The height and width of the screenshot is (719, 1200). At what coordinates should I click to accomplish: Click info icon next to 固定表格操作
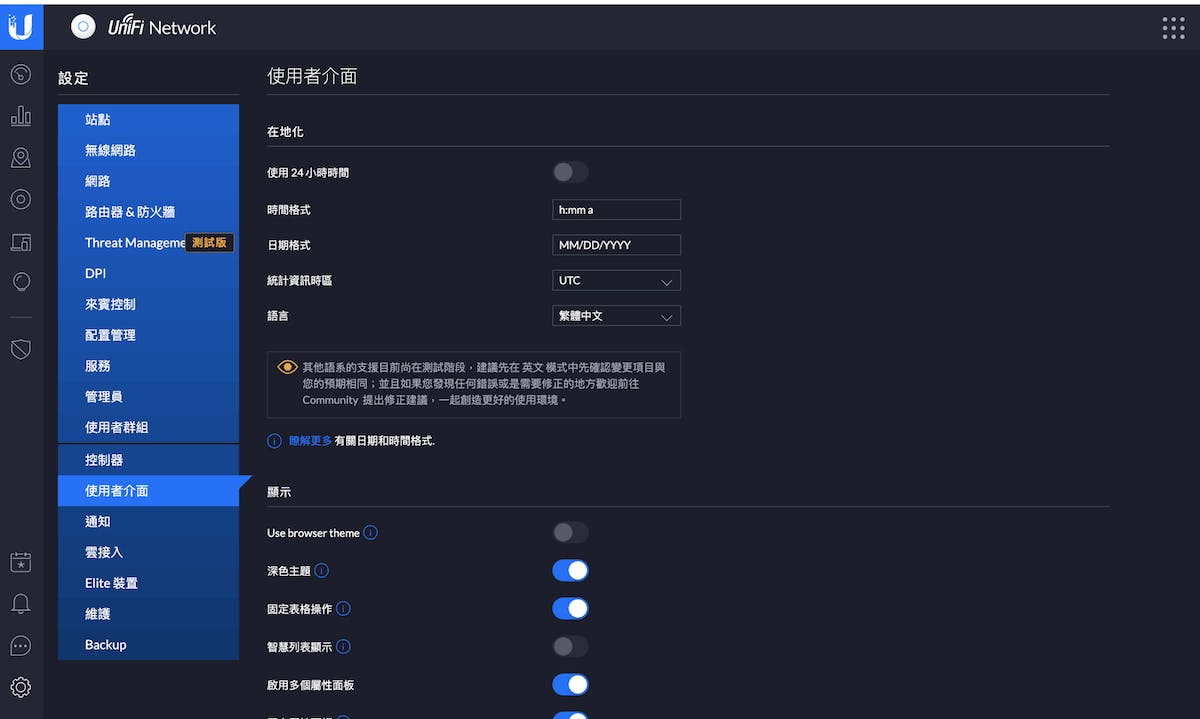(343, 609)
